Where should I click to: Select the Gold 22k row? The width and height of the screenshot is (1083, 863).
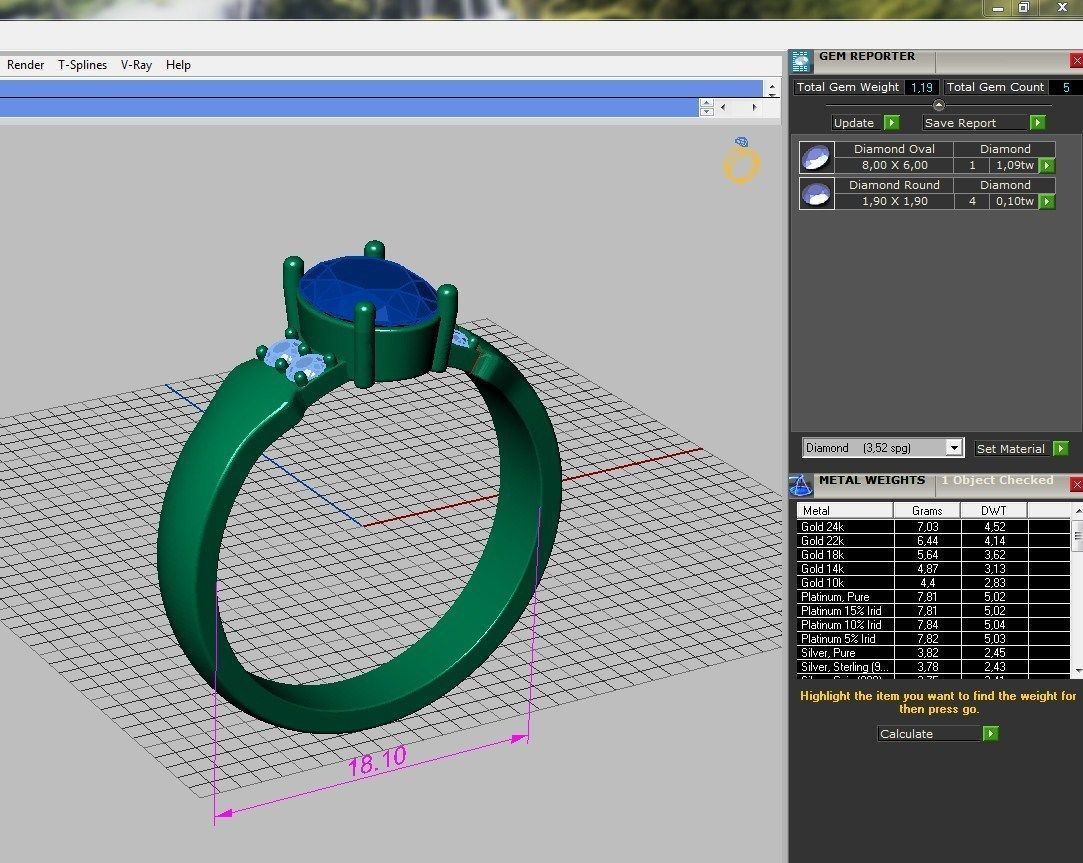933,540
